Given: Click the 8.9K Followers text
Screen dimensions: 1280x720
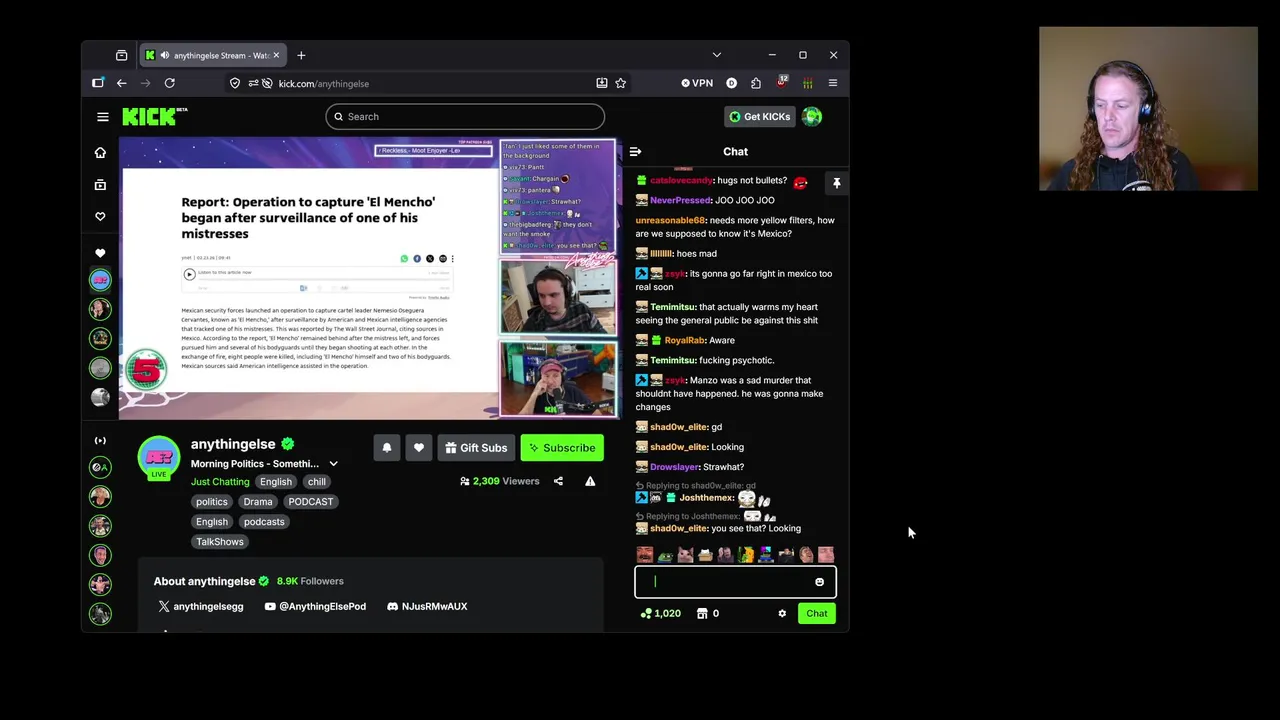Looking at the screenshot, I should 310,581.
